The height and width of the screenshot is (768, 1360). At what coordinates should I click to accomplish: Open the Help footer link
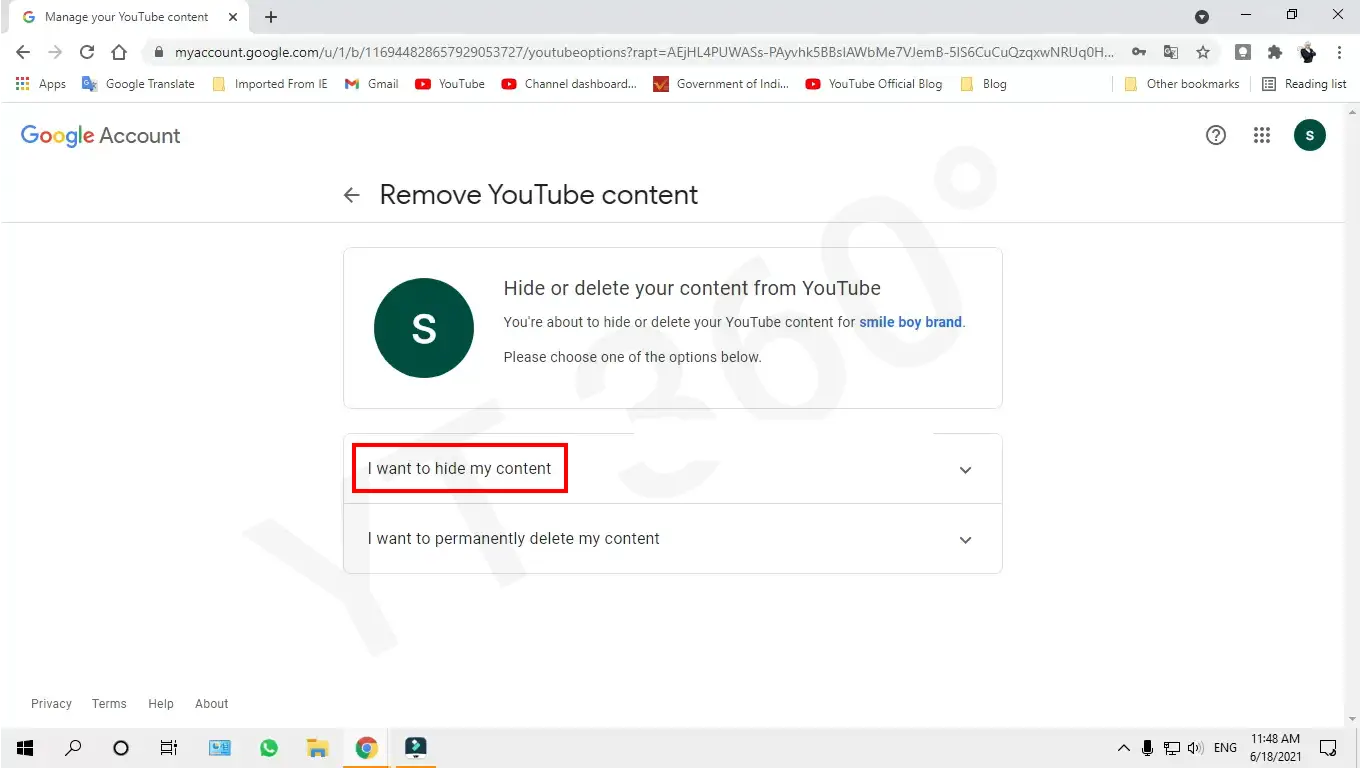click(x=161, y=704)
